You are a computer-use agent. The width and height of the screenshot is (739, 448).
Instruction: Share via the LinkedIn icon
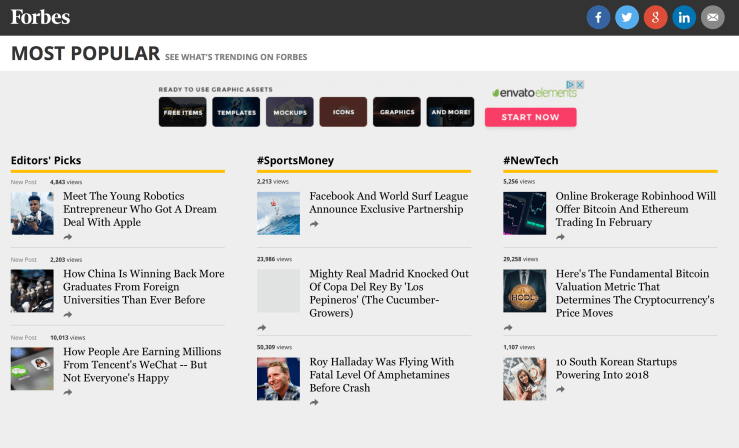684,17
